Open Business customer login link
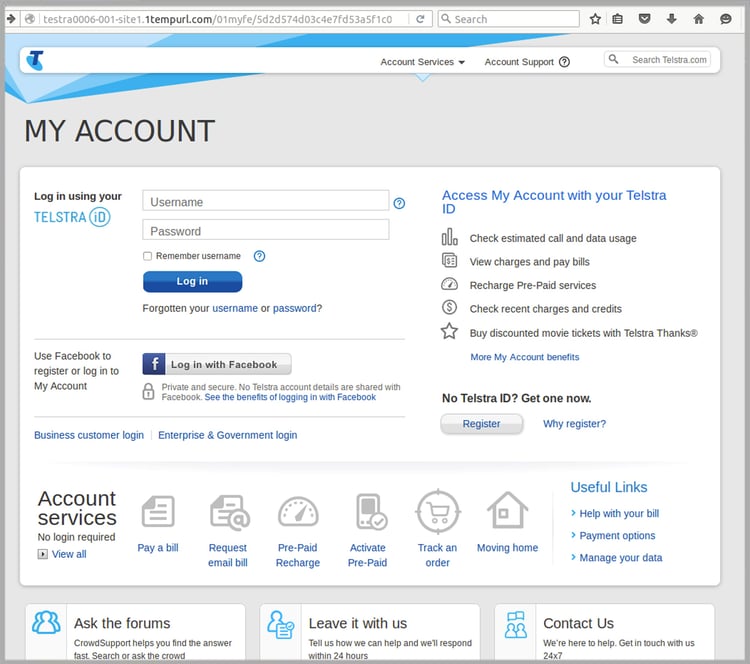Viewport: 750px width, 664px height. [x=89, y=435]
